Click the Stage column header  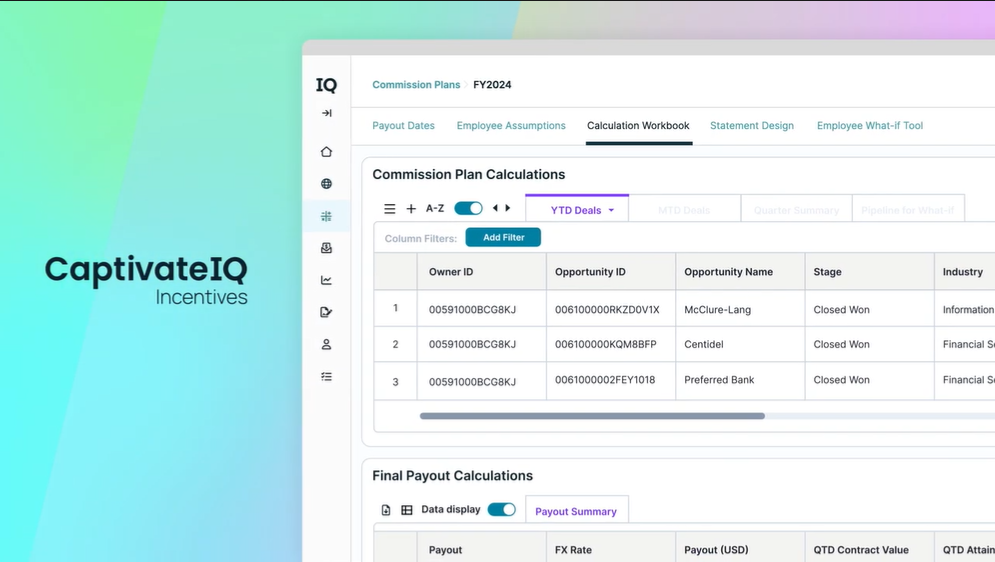point(869,271)
